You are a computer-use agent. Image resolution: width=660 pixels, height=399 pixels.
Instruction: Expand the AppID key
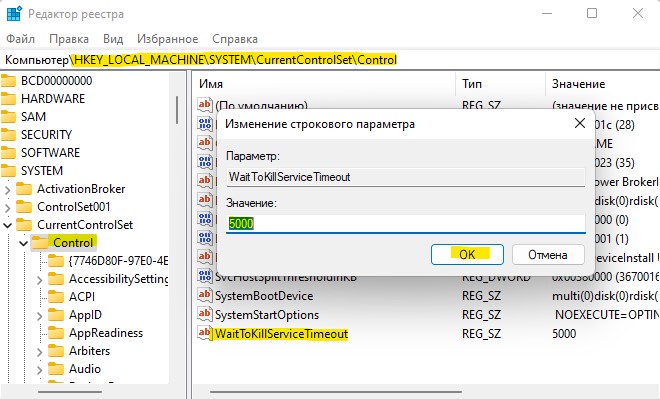[40, 316]
